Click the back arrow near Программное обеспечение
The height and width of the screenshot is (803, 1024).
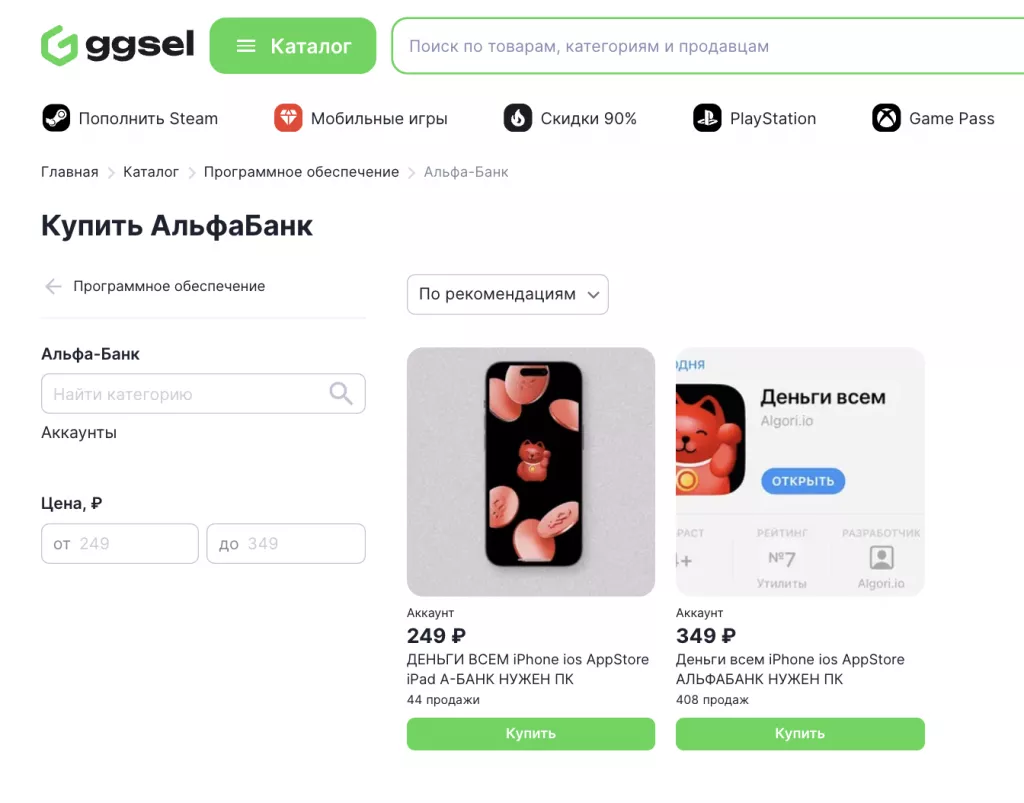[x=52, y=286]
